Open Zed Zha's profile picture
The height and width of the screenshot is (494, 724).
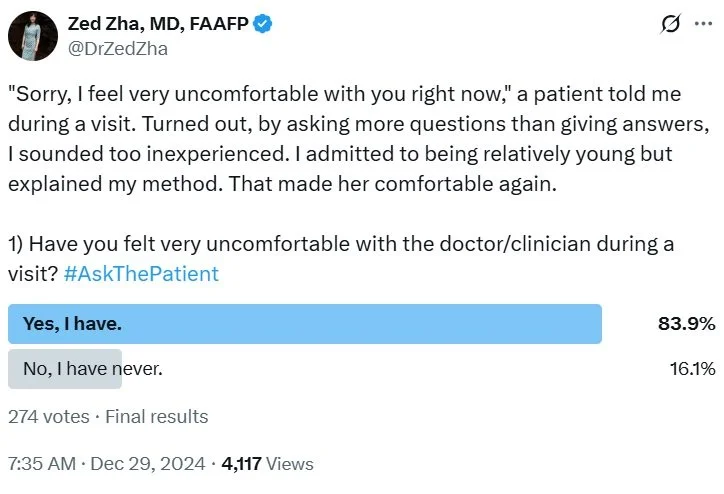click(33, 33)
